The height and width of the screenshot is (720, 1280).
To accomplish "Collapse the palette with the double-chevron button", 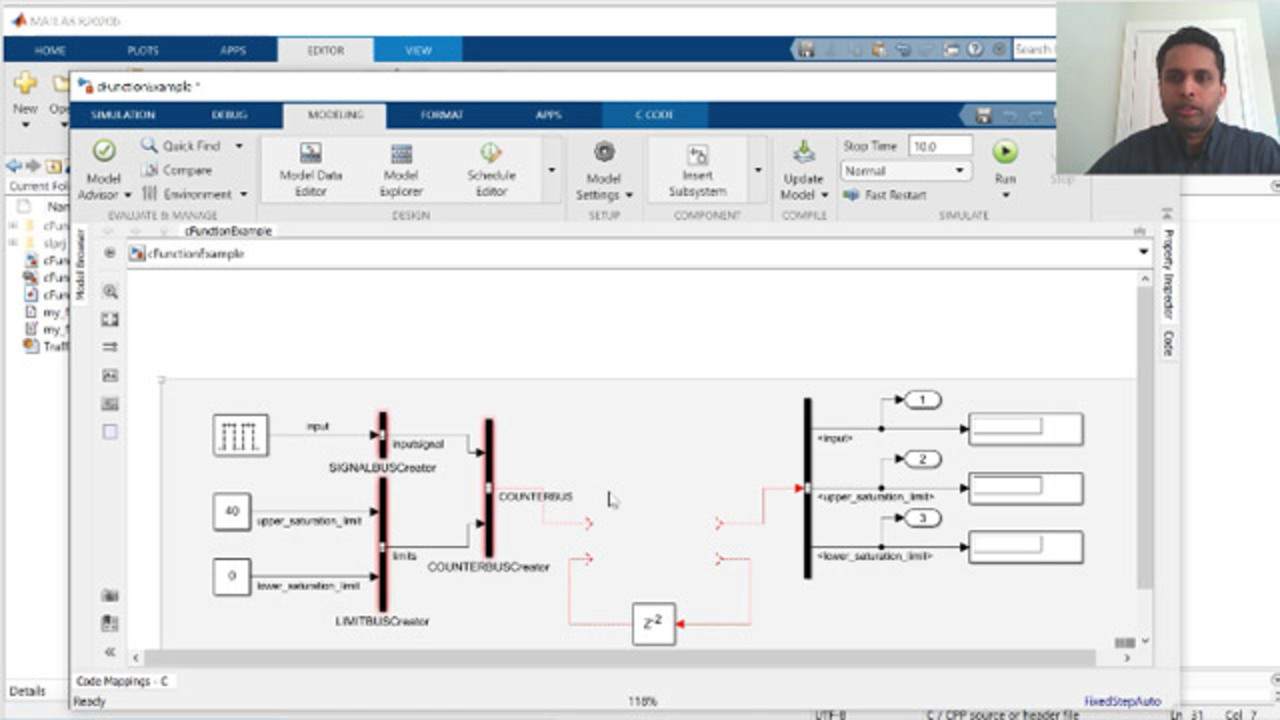I will coord(110,651).
